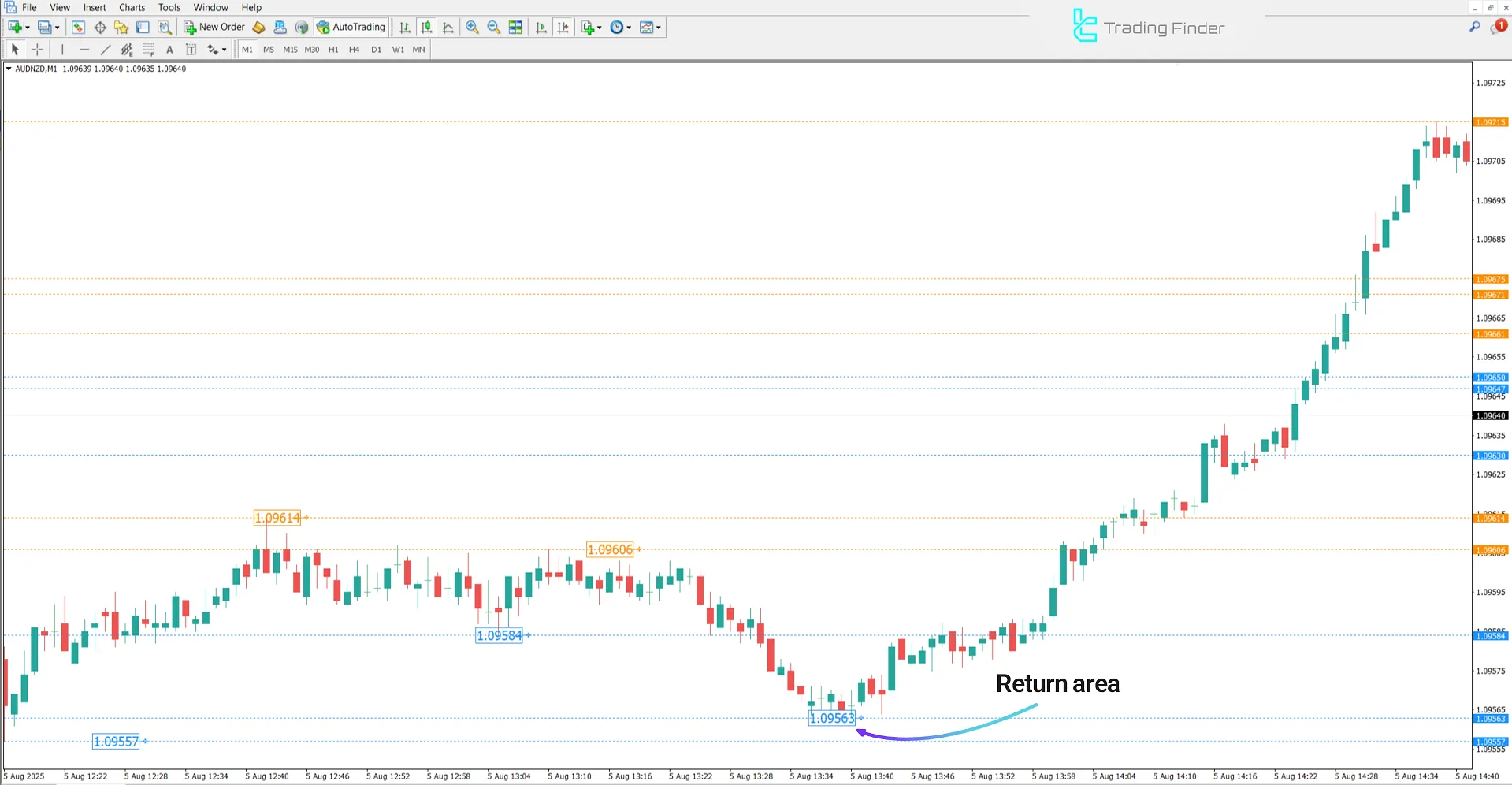Select the crosshair cursor tool
Viewport: 1512px width, 785px height.
pos(37,50)
